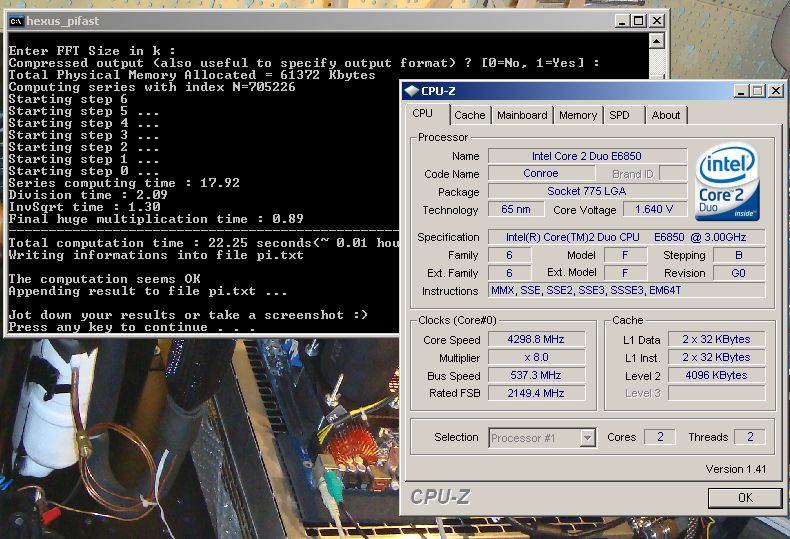This screenshot has width=790, height=539.
Task: Open the Memory tab in CPU-Z
Action: (577, 115)
